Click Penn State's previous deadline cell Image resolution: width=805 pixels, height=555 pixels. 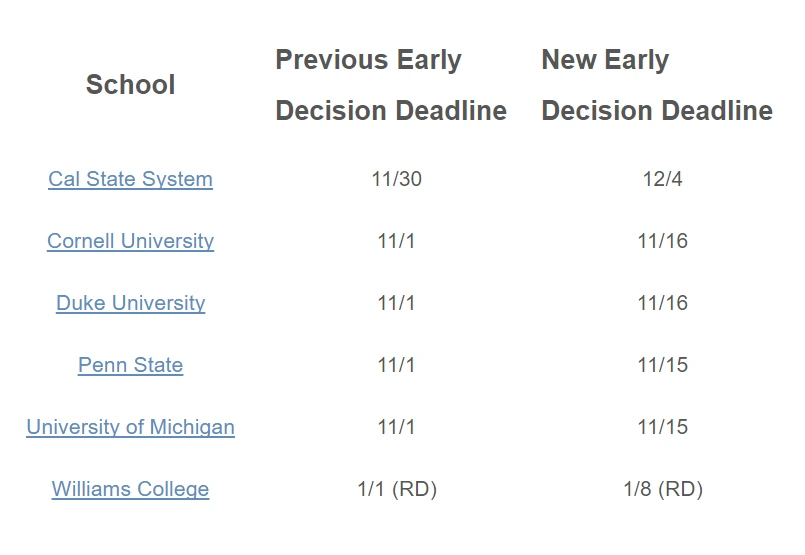click(x=397, y=366)
